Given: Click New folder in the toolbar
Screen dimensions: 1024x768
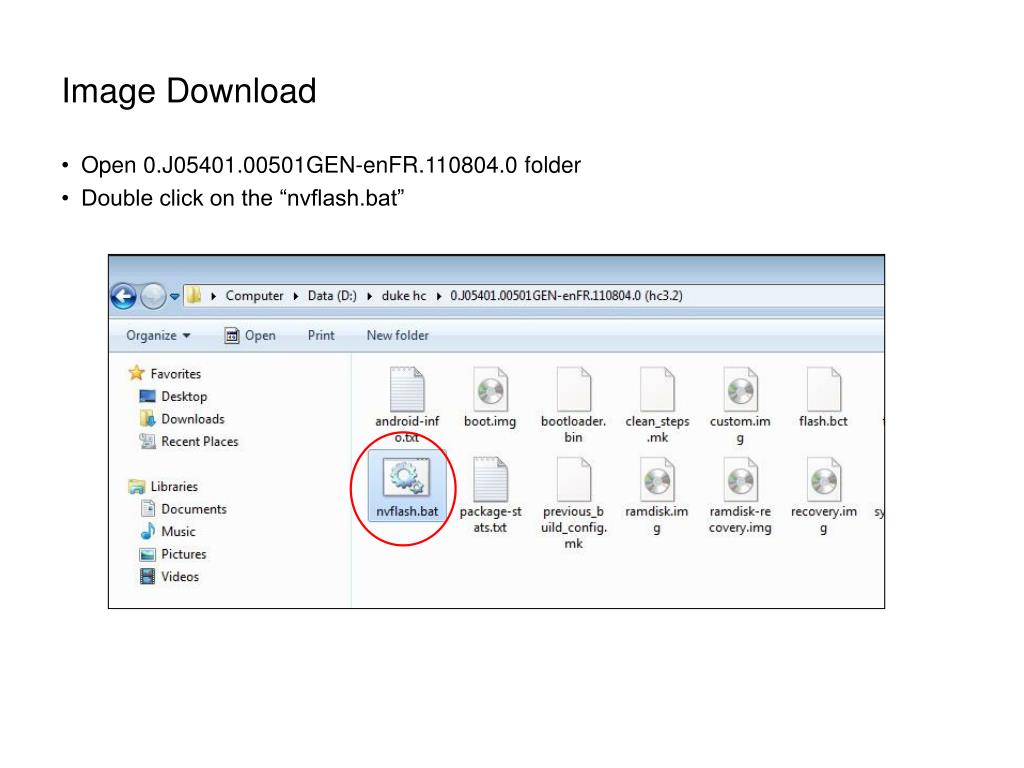Looking at the screenshot, I should coord(398,335).
